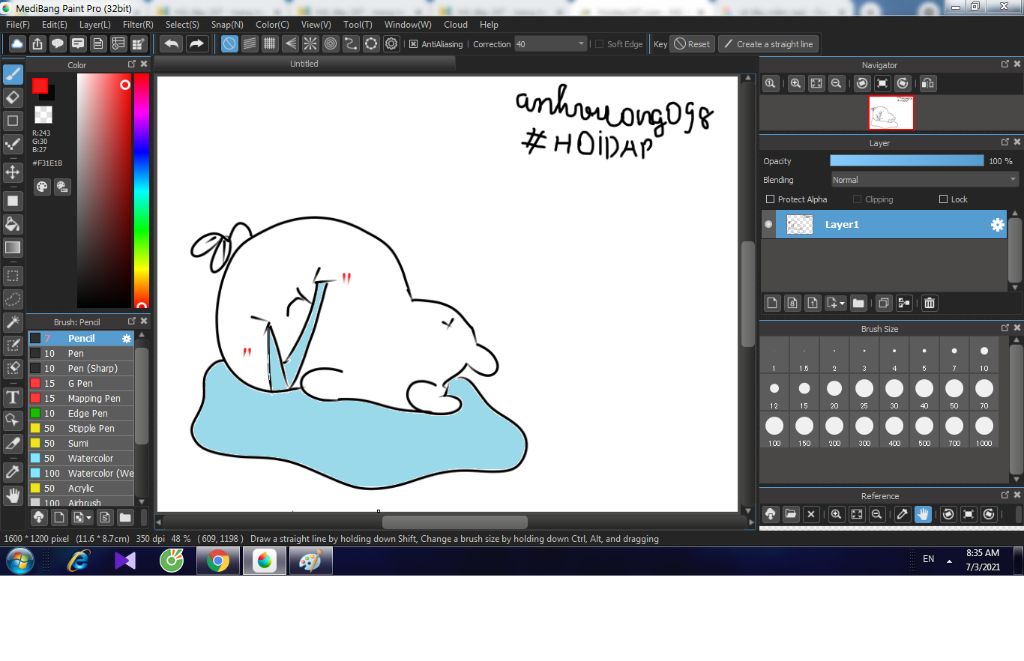
Task: Toggle the AntiAliasing checkbox
Action: click(x=413, y=44)
